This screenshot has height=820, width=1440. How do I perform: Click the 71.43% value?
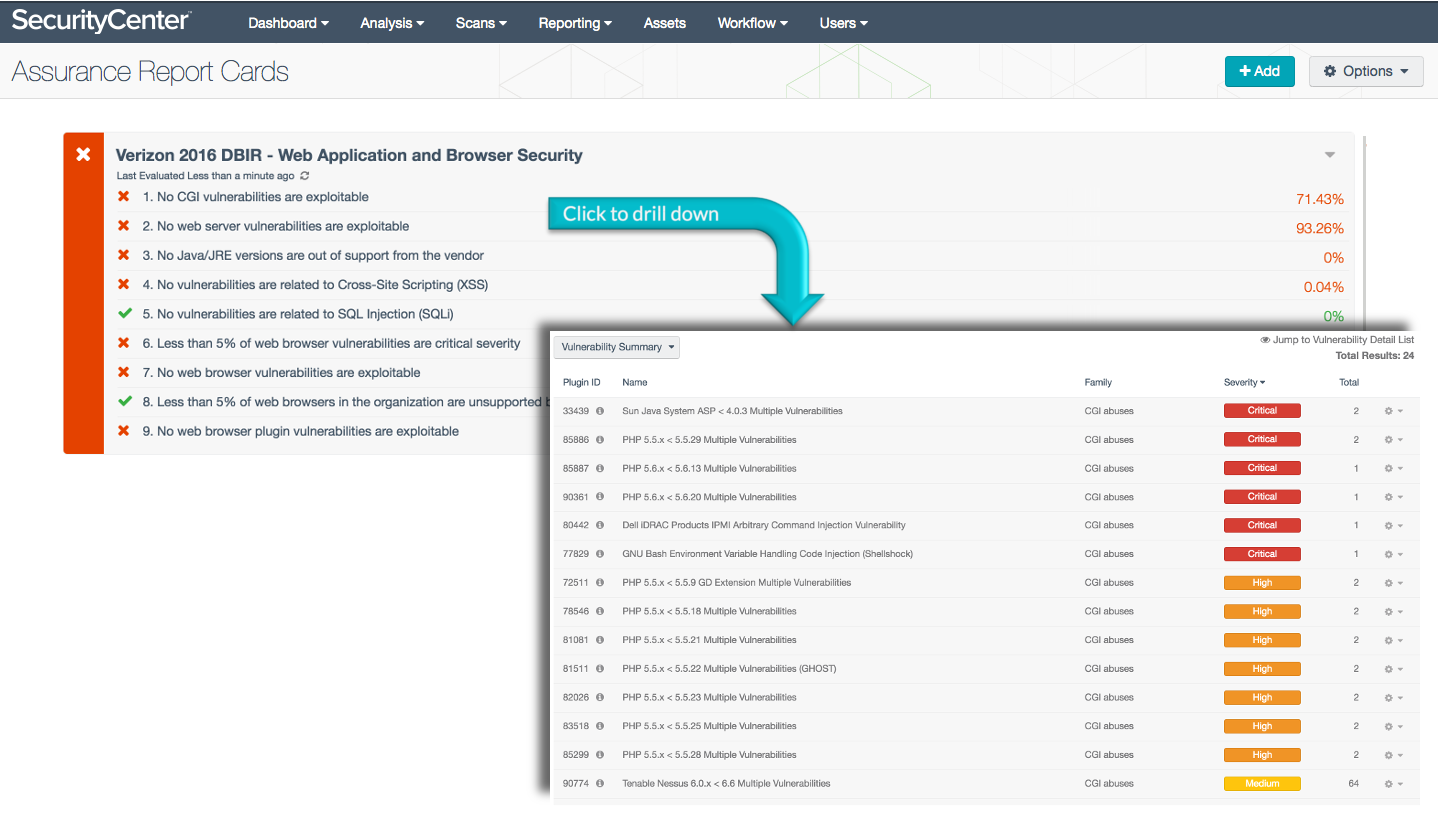1320,199
